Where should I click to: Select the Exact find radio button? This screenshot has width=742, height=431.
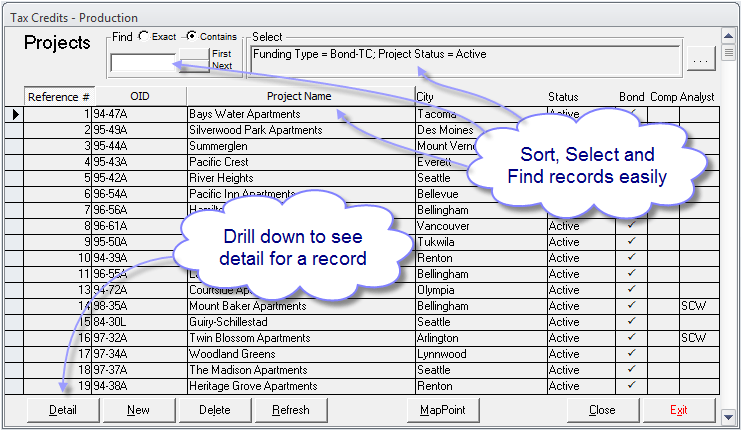tap(144, 36)
